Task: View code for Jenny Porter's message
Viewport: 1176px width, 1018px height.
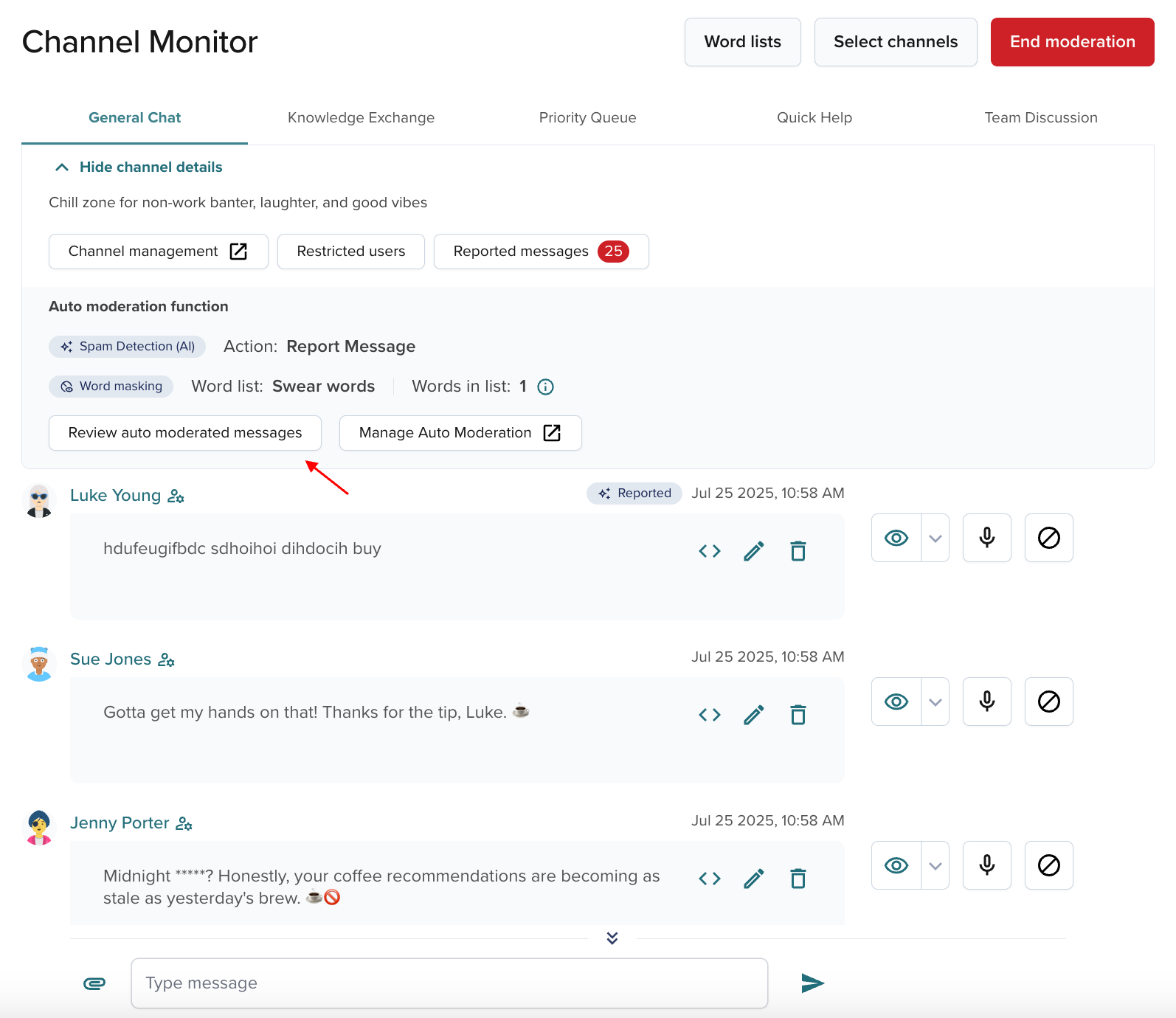Action: (x=709, y=879)
